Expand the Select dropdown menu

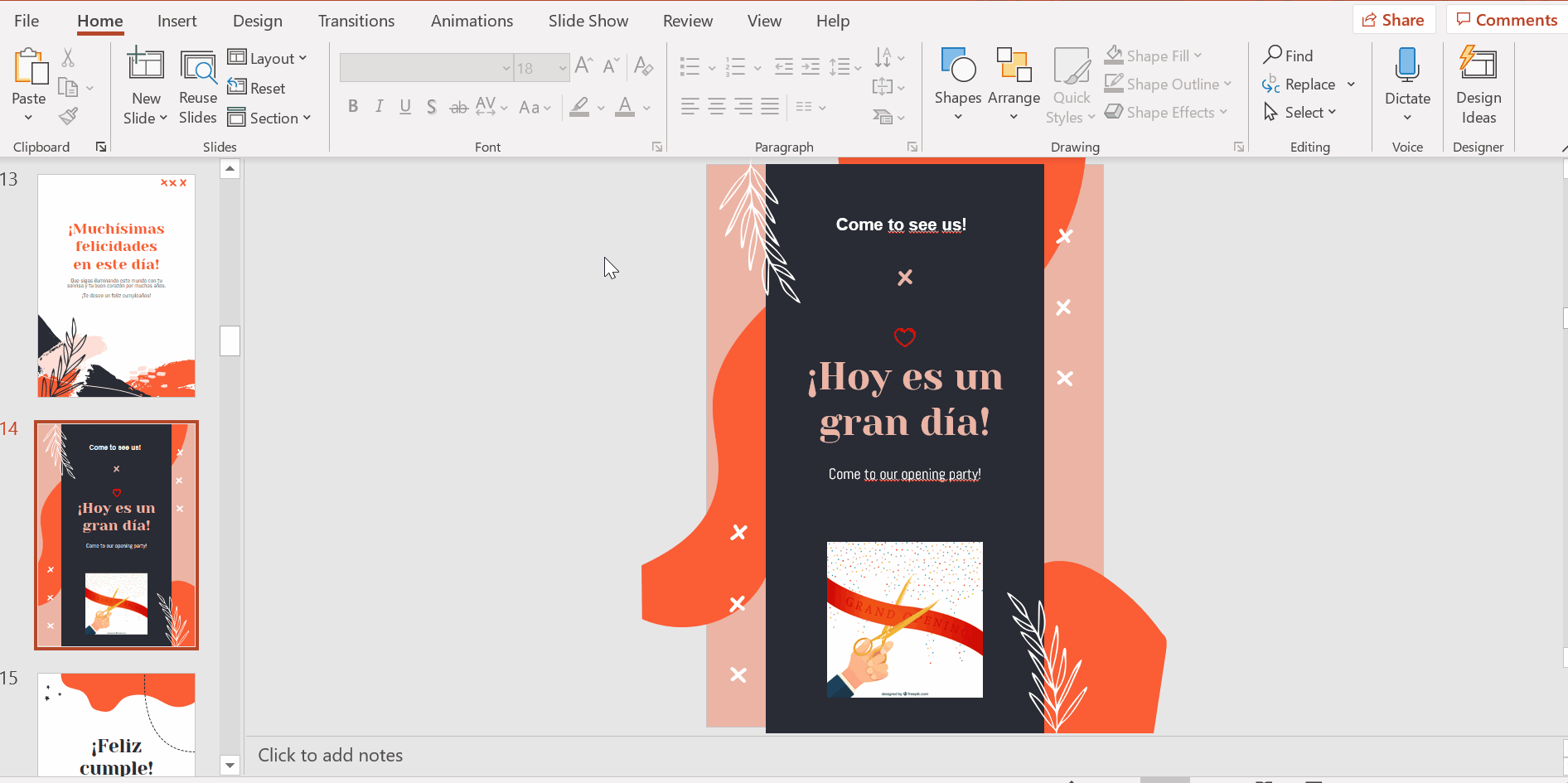click(1300, 112)
